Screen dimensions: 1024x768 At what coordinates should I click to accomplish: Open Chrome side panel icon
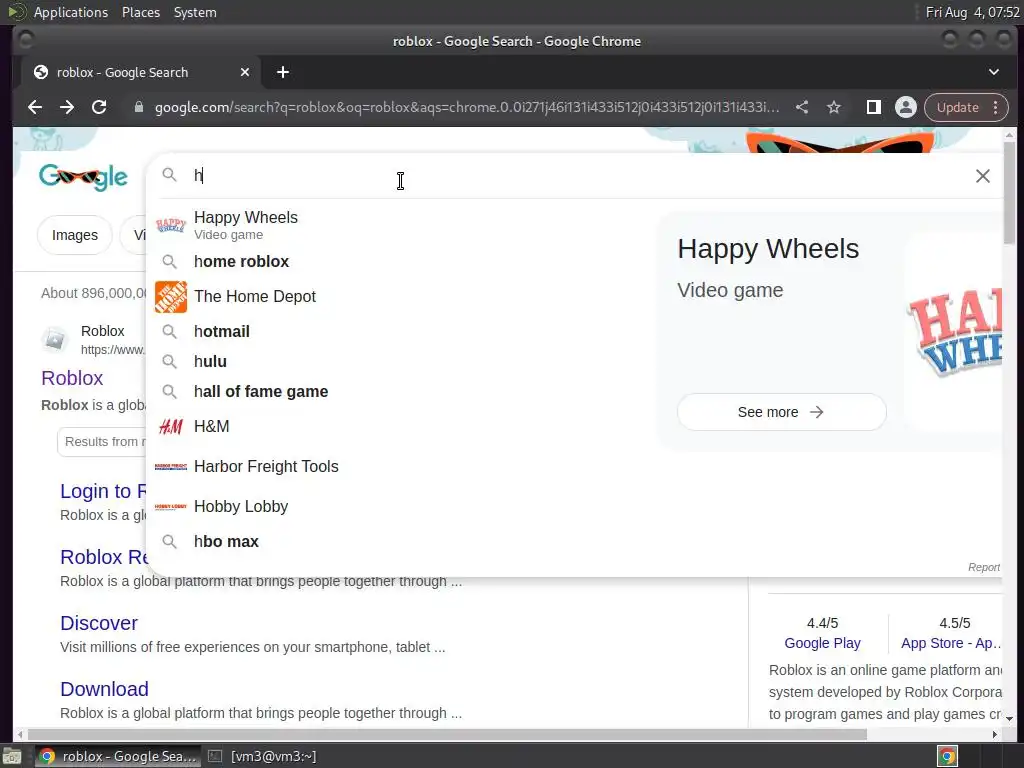coord(873,107)
